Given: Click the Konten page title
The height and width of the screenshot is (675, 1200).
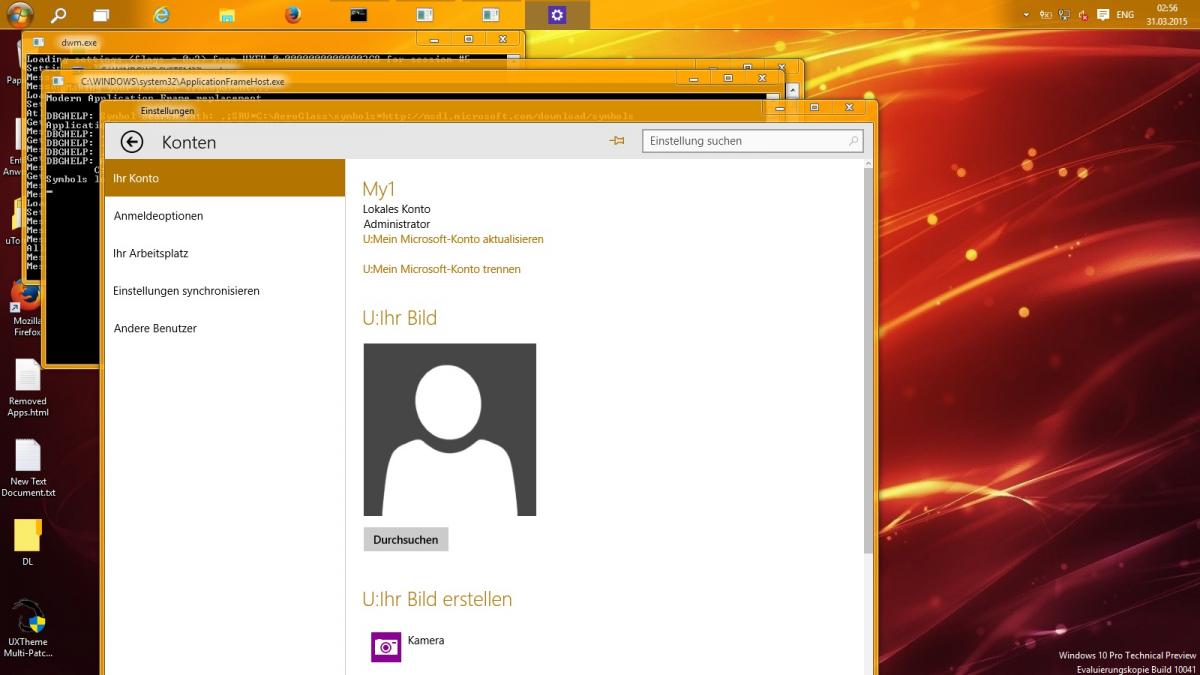Looking at the screenshot, I should tap(189, 142).
